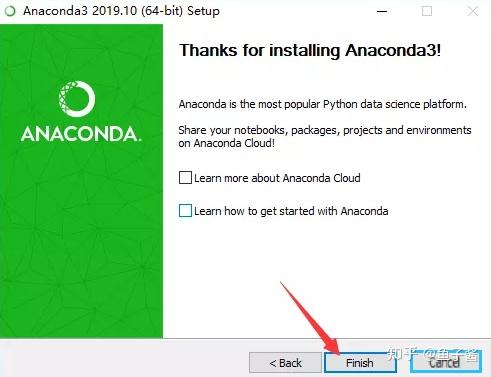
Task: Tick the Learn more about Anaconda Cloud checkbox
Action: 185,178
